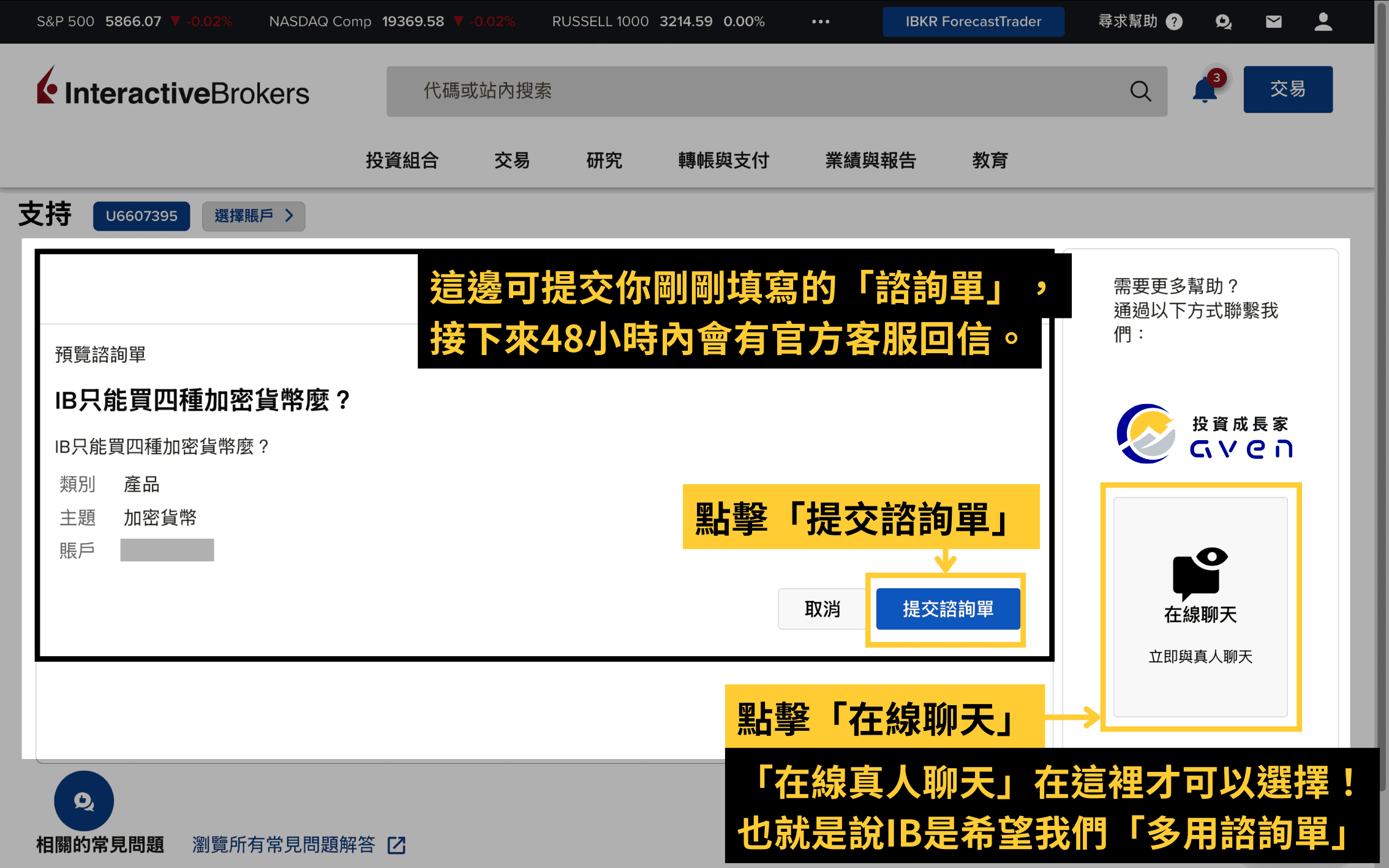The width and height of the screenshot is (1389, 868).
Task: Click the blue 交易 button
Action: click(1287, 89)
